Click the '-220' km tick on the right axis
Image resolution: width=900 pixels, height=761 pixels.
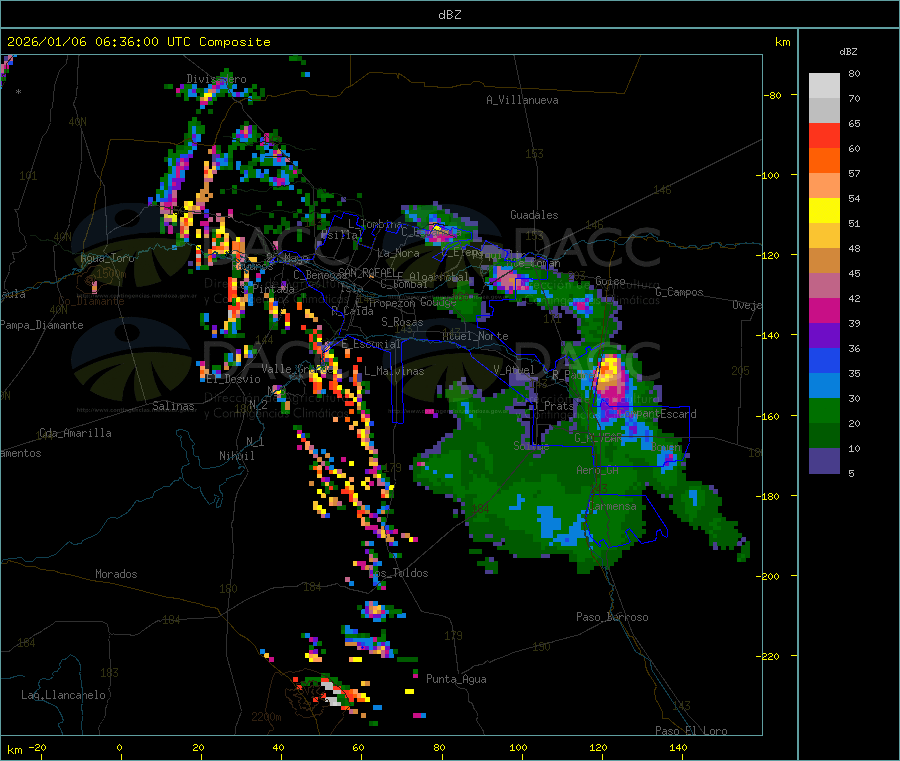(767, 657)
